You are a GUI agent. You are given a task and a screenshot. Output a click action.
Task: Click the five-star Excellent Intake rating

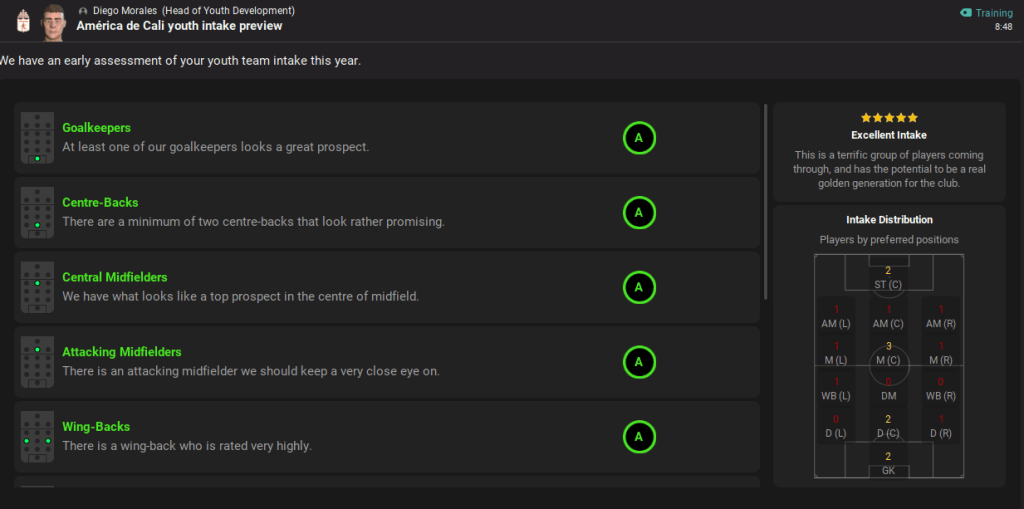(x=888, y=118)
